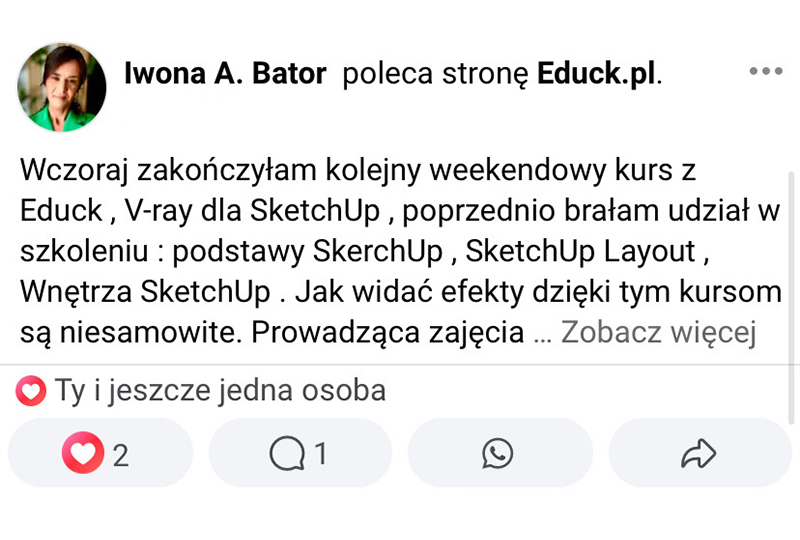Click the "SketchUp Layout" text in the post
Viewport: 800px width, 540px height.
point(581,250)
